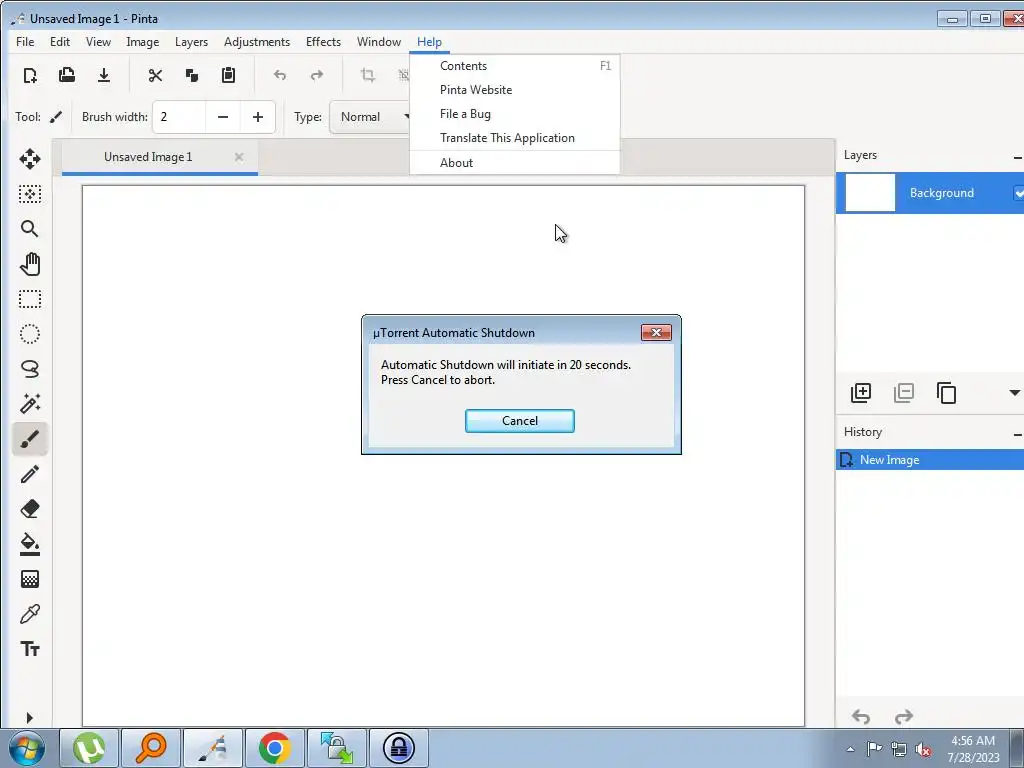
Task: Select the Paintbrush tool
Action: pos(29,439)
